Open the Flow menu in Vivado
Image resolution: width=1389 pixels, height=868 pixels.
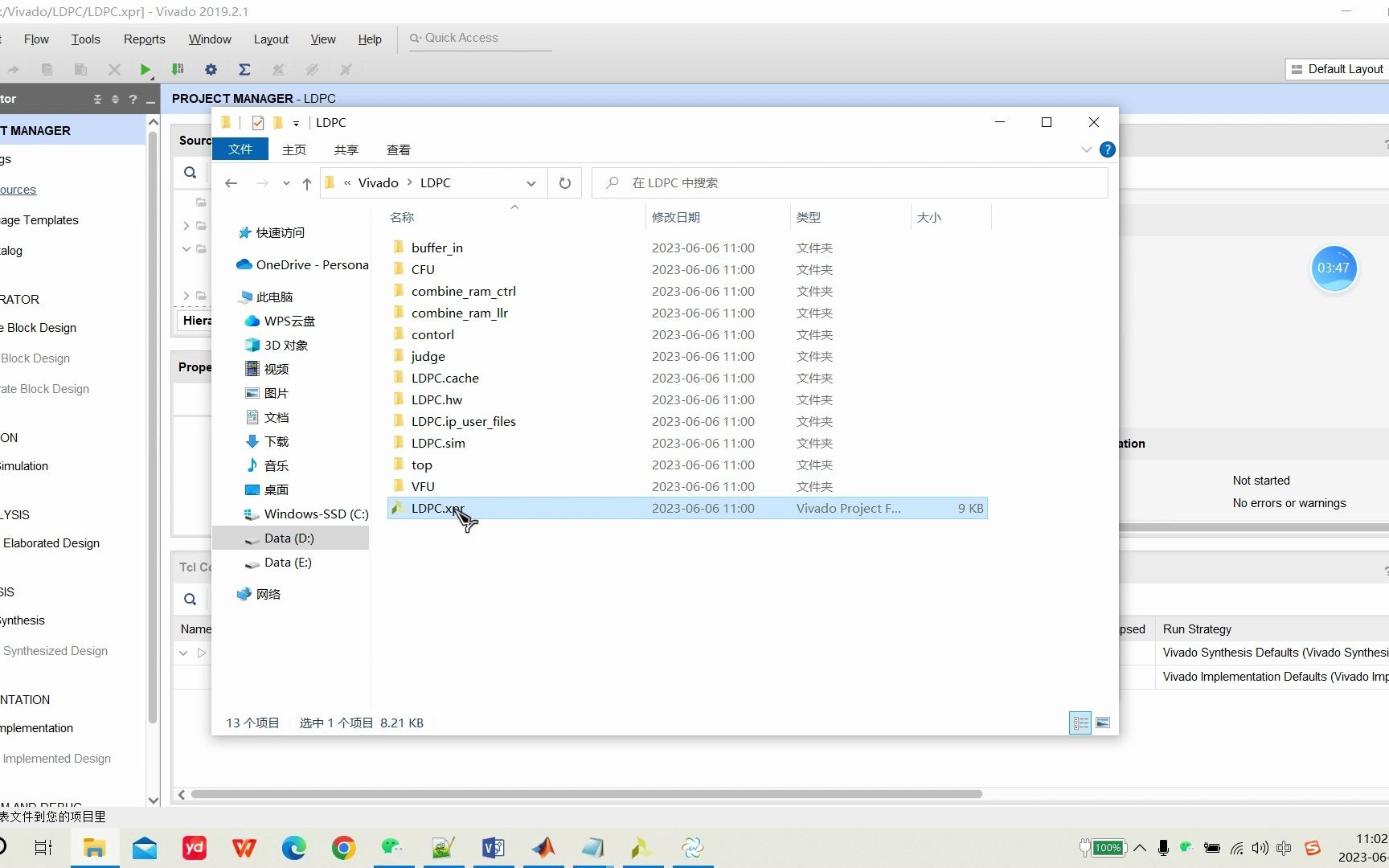pyautogui.click(x=36, y=39)
